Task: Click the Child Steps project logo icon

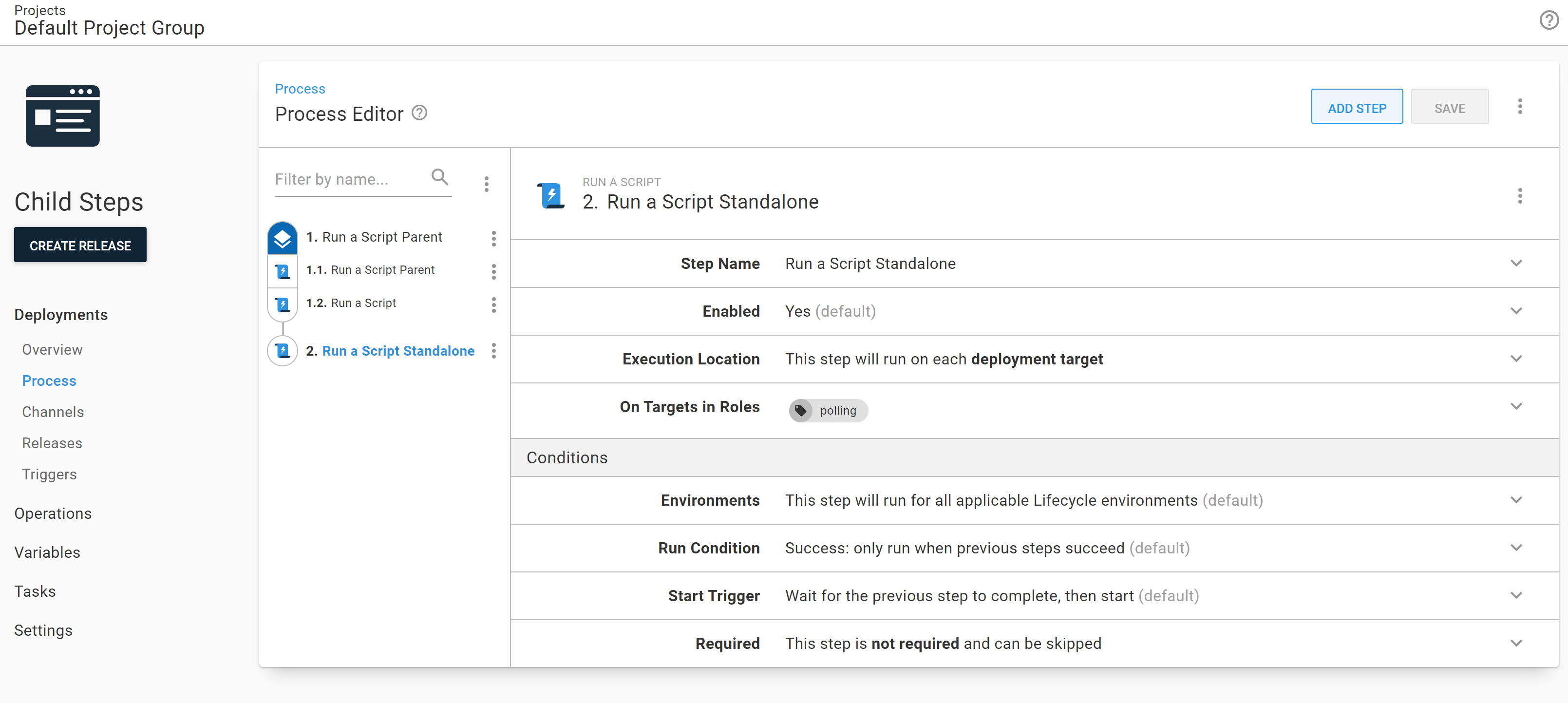Action: point(63,115)
